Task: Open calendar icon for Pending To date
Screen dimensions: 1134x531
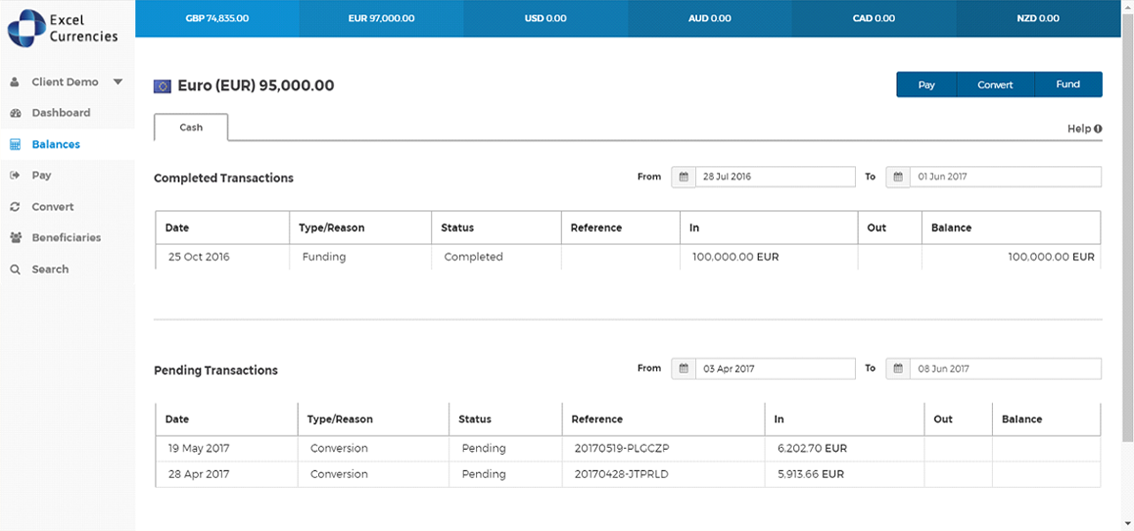Action: pos(898,369)
